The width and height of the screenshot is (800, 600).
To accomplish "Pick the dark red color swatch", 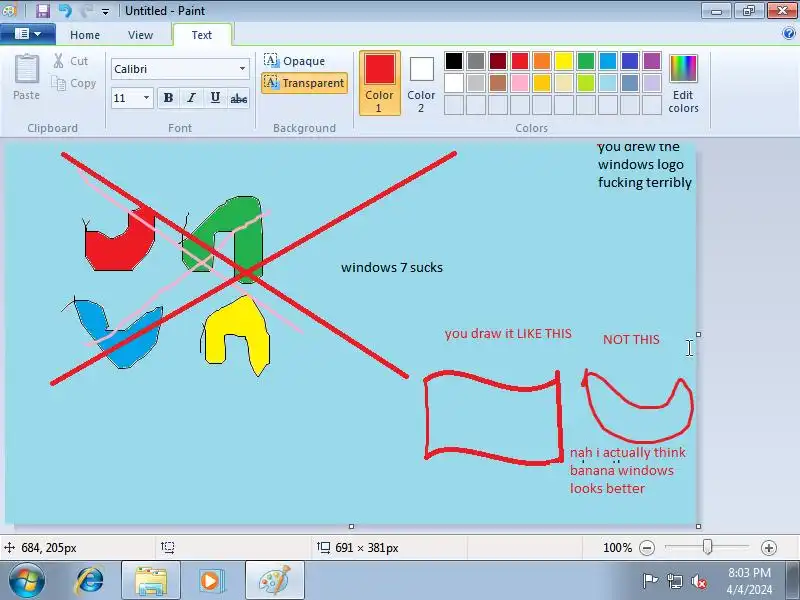I will click(x=498, y=61).
